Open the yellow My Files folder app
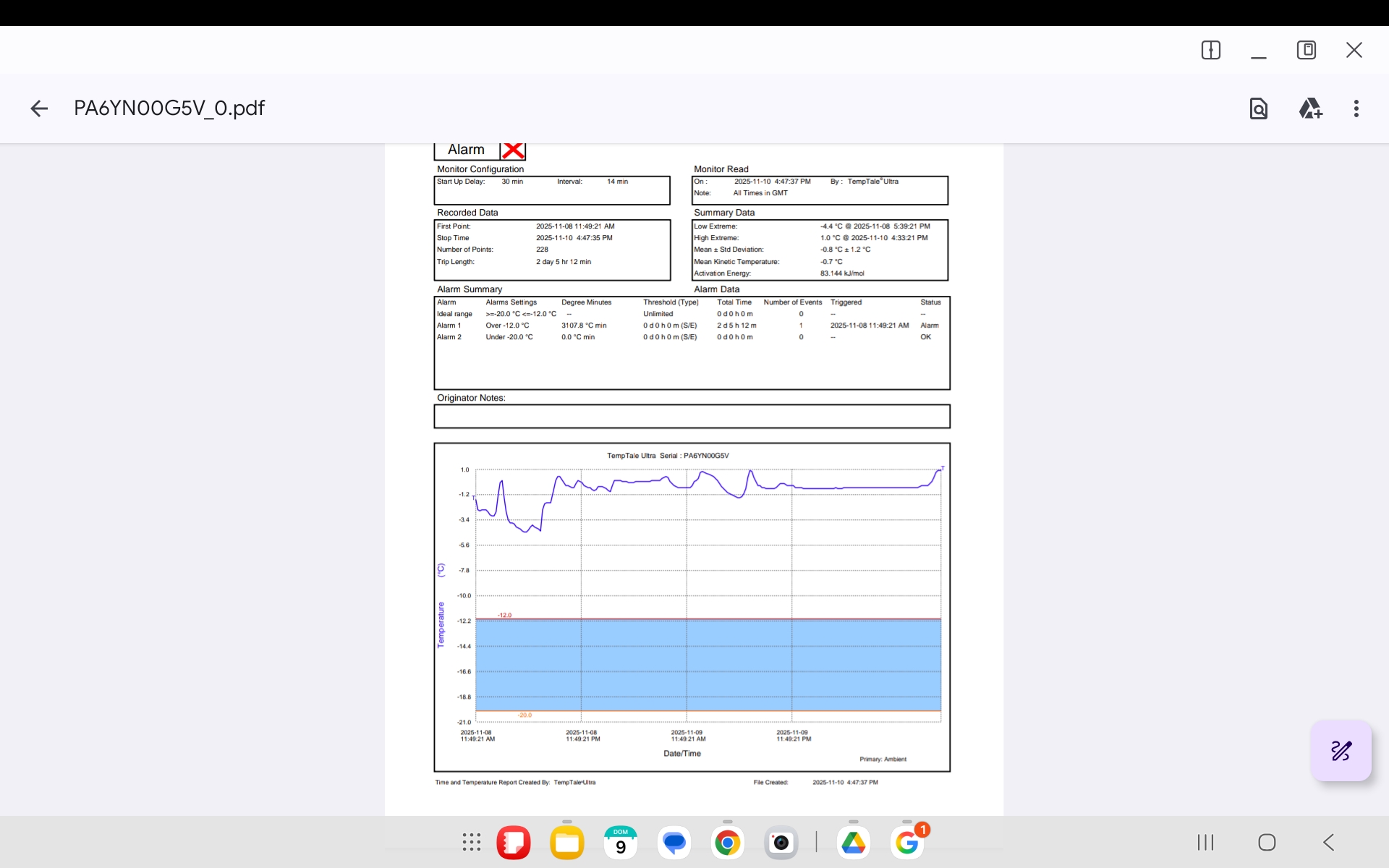 [566, 843]
